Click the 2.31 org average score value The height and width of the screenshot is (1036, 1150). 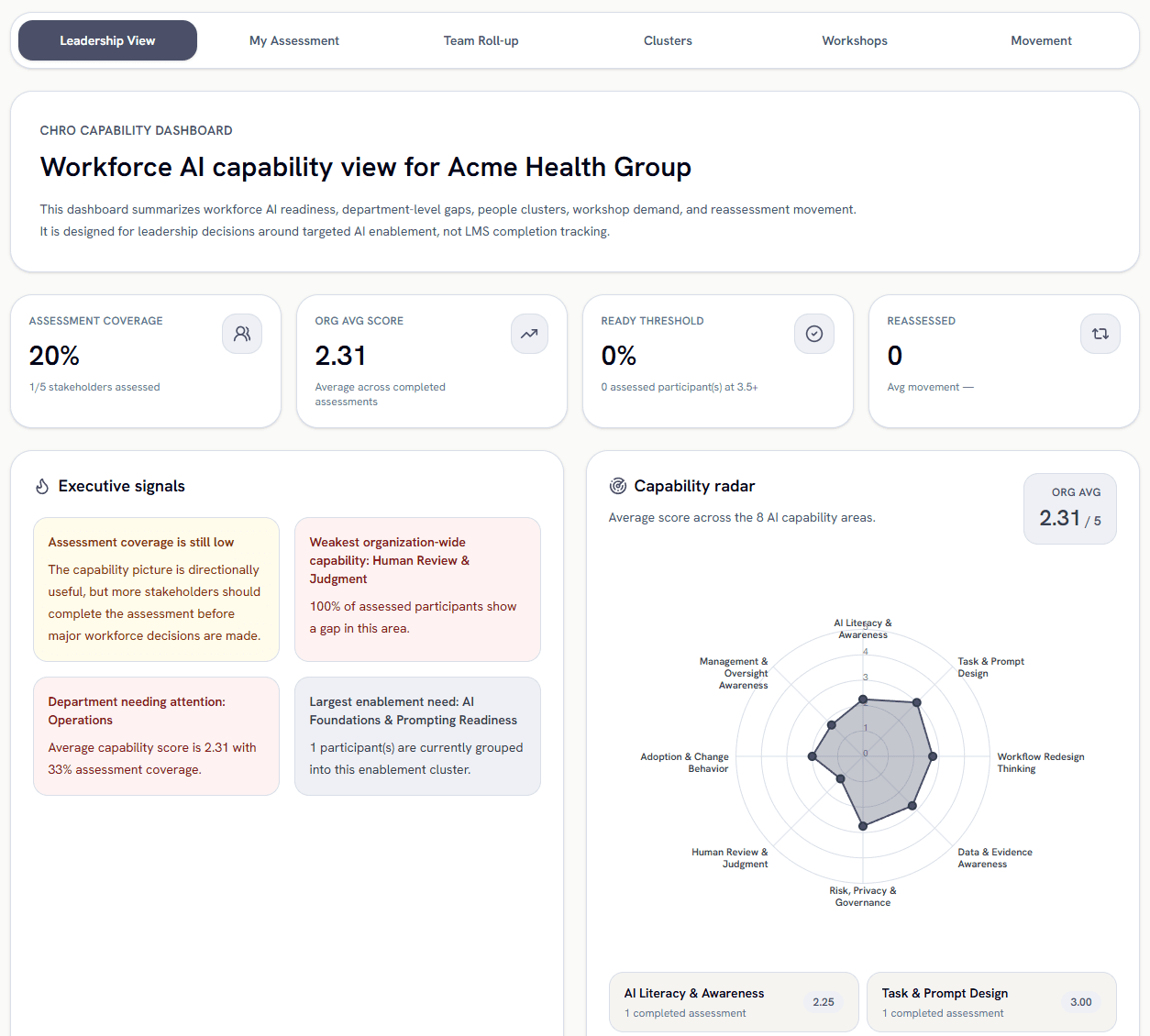(340, 356)
